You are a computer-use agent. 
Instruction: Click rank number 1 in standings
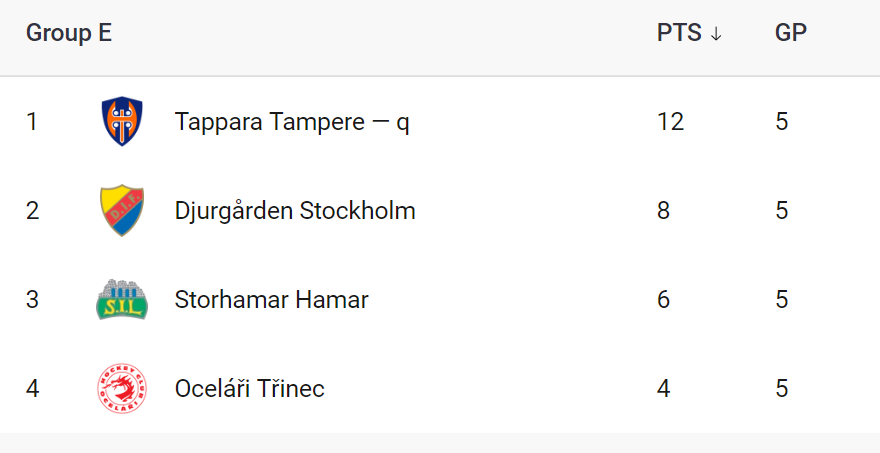pos(32,122)
